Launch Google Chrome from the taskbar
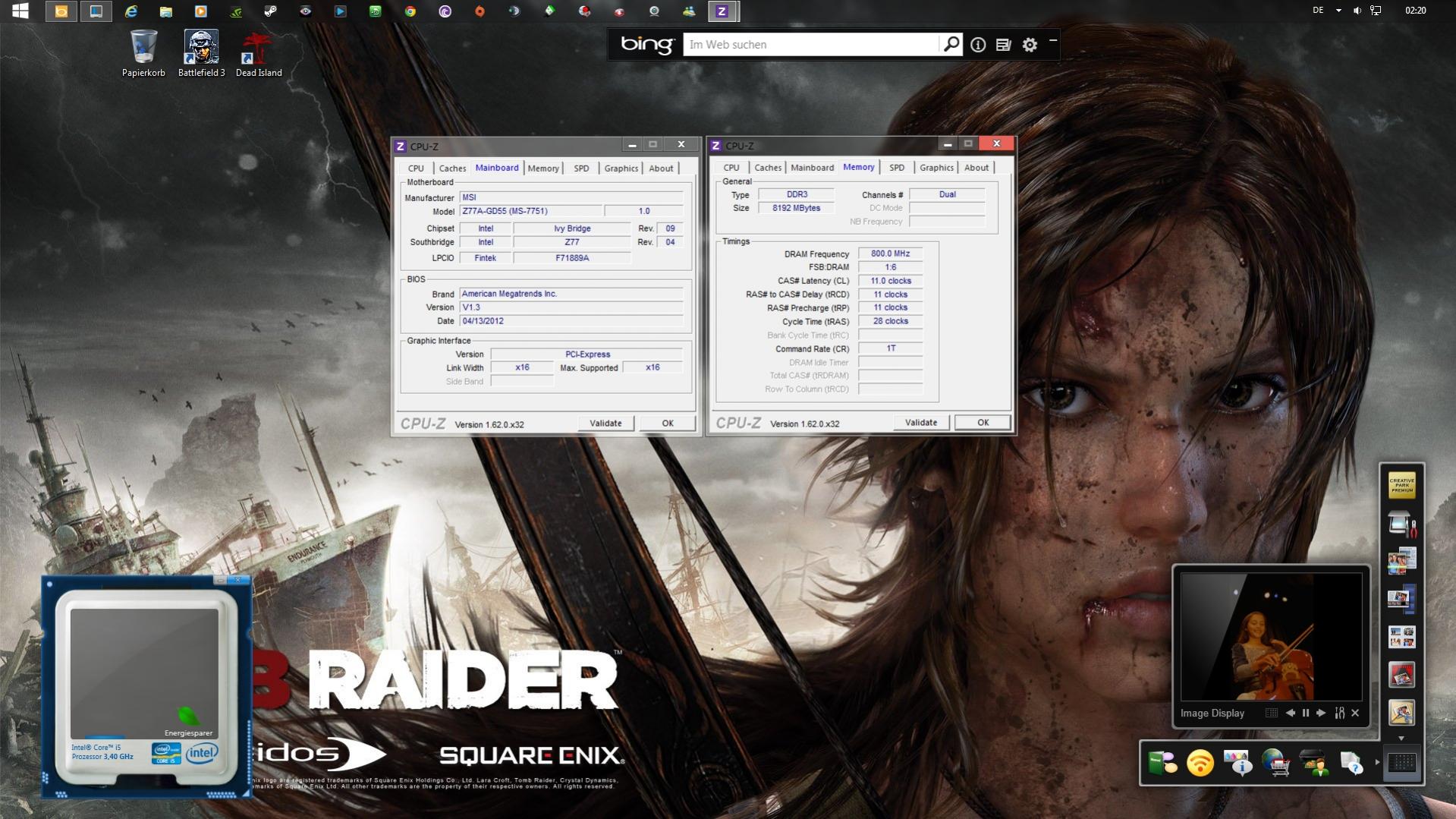Image resolution: width=1456 pixels, height=819 pixels. 410,11
